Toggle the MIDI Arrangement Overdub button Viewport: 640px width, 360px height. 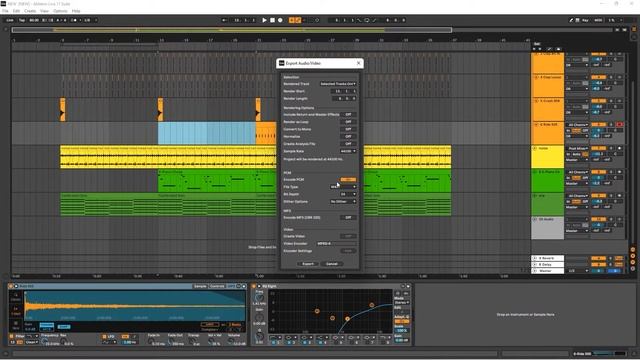click(292, 20)
